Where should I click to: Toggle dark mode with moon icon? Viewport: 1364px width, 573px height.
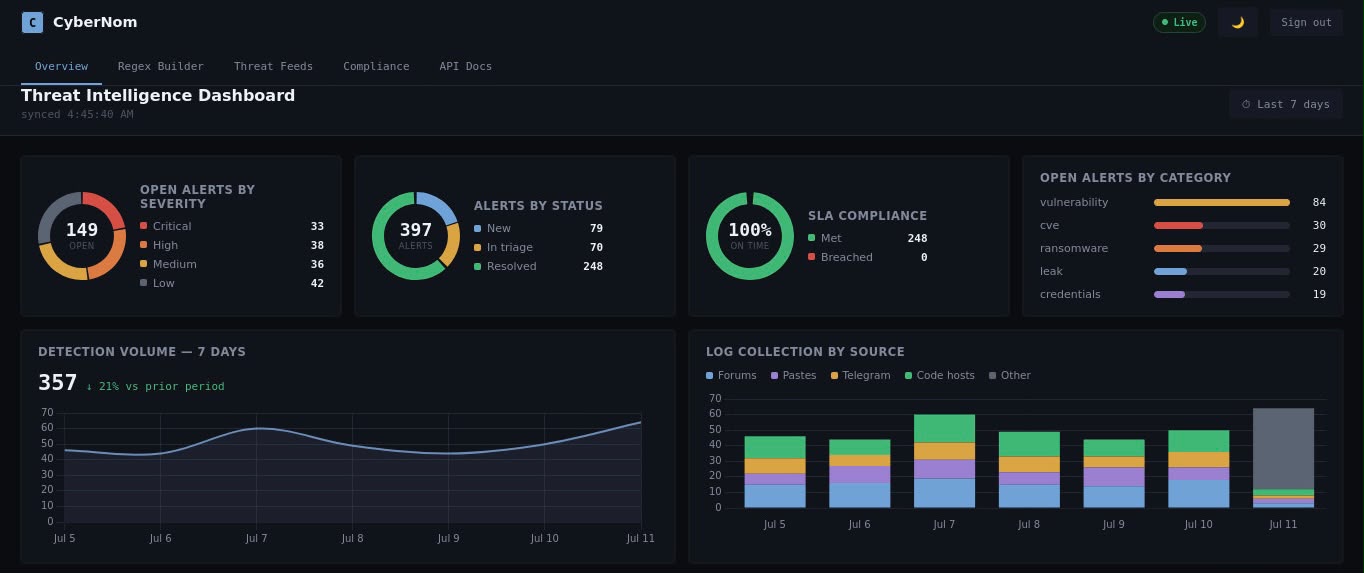[1237, 22]
